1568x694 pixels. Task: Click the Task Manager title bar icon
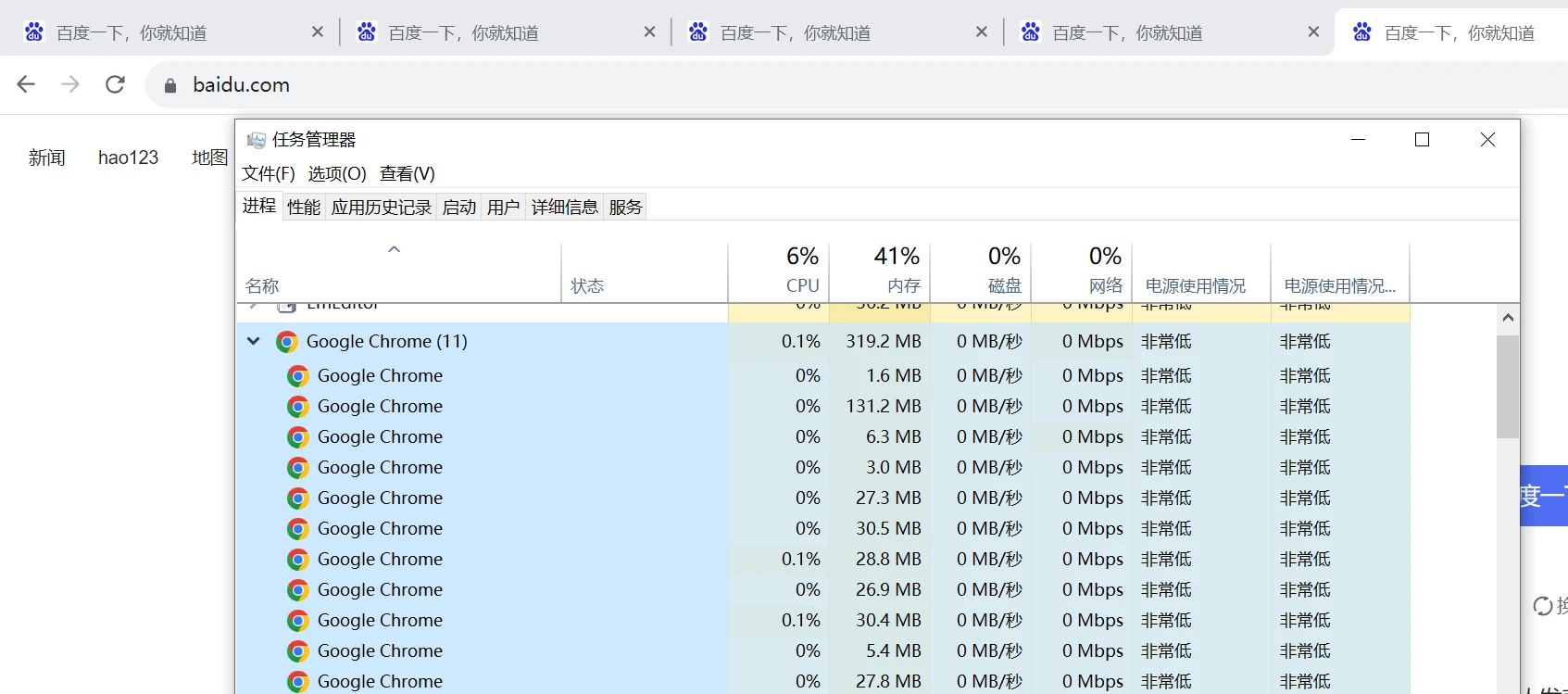tap(256, 140)
